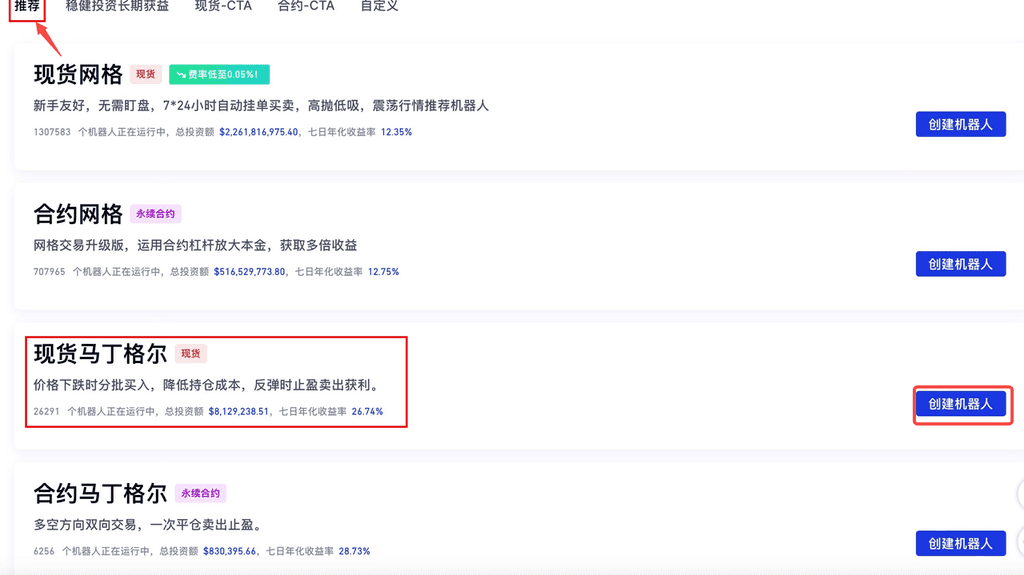
Task: Select the 现货-CTA tab
Action: click(x=223, y=6)
